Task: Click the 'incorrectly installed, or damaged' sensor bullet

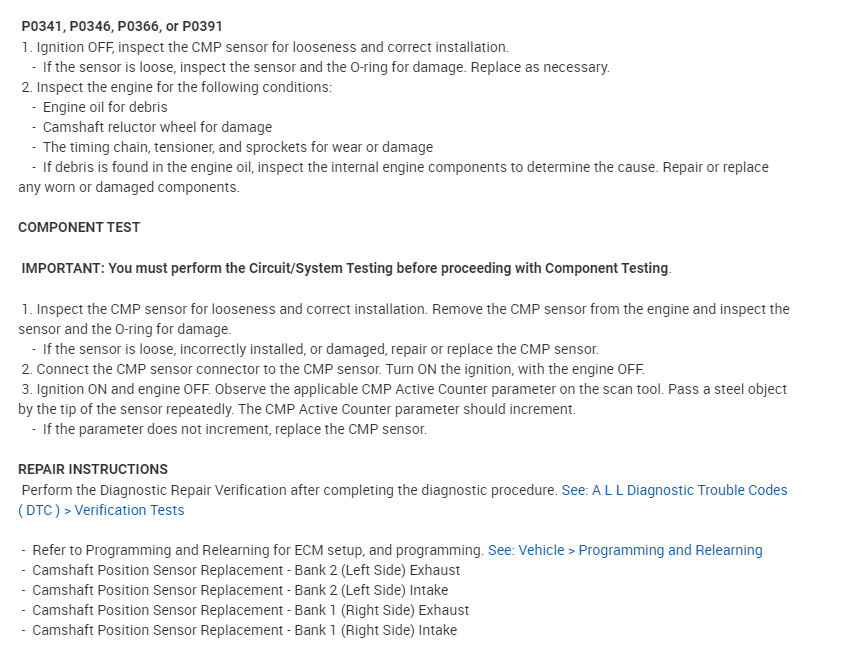Action: pyautogui.click(x=320, y=349)
